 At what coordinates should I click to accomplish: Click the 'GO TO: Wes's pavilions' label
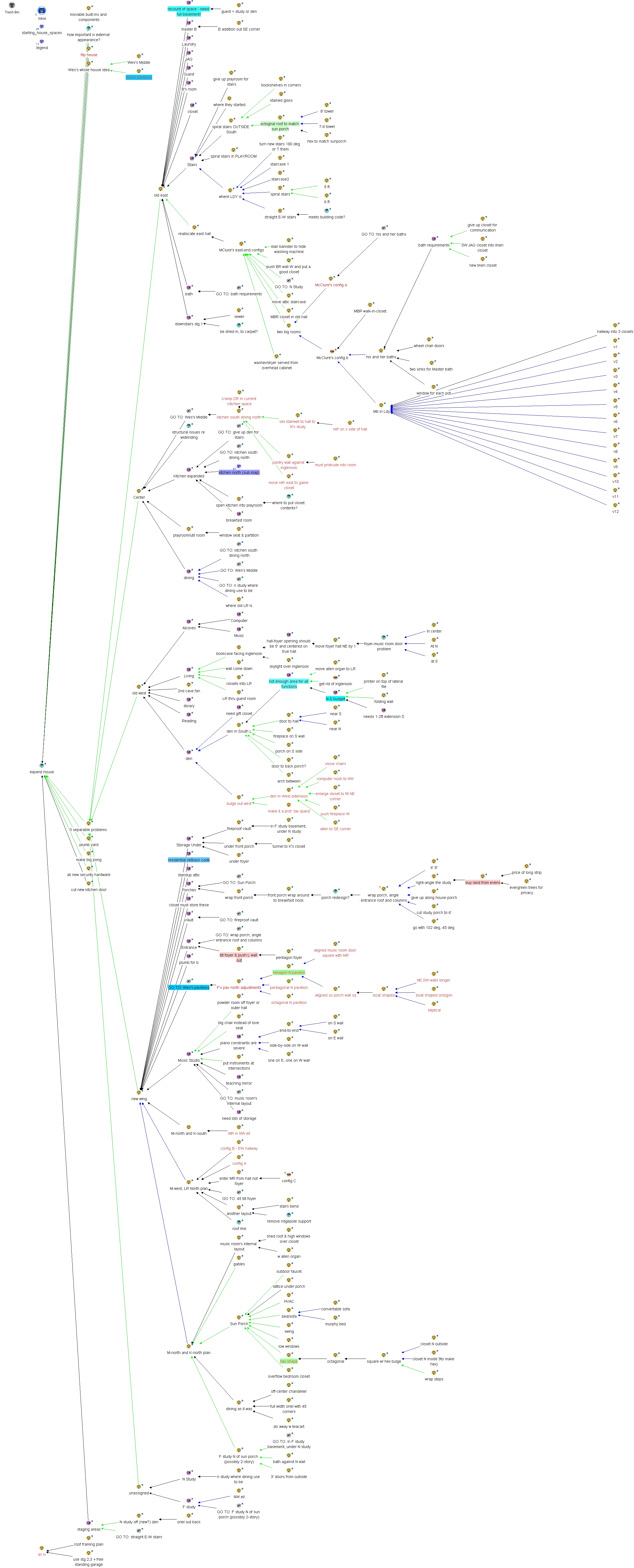tap(189, 988)
